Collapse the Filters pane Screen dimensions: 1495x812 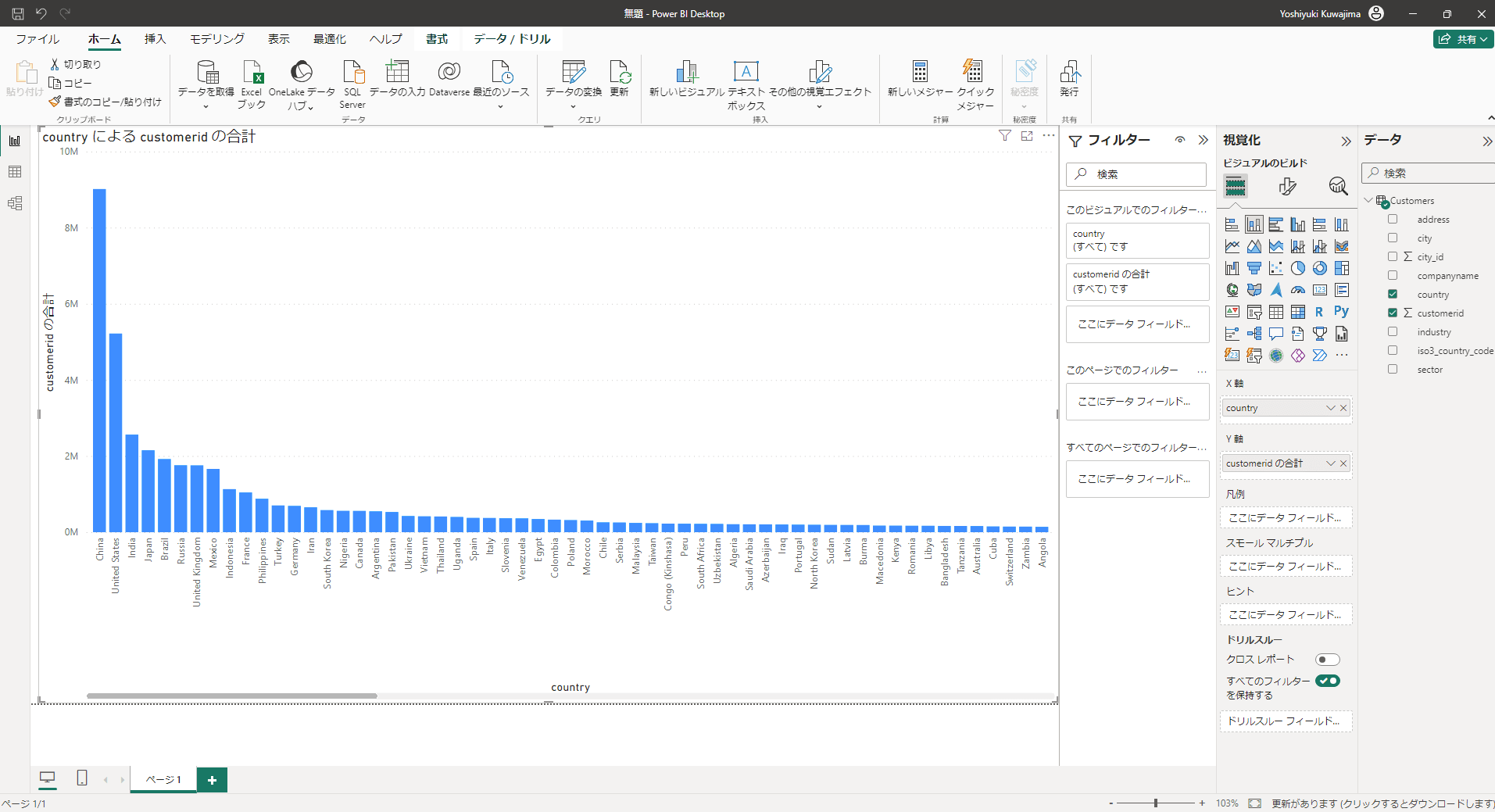tap(1204, 140)
